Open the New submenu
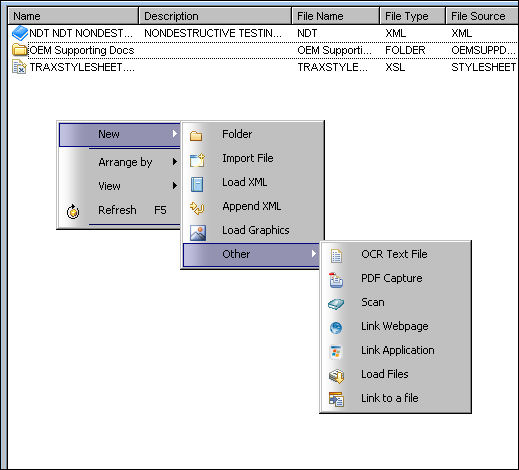The height and width of the screenshot is (470, 519). [120, 135]
